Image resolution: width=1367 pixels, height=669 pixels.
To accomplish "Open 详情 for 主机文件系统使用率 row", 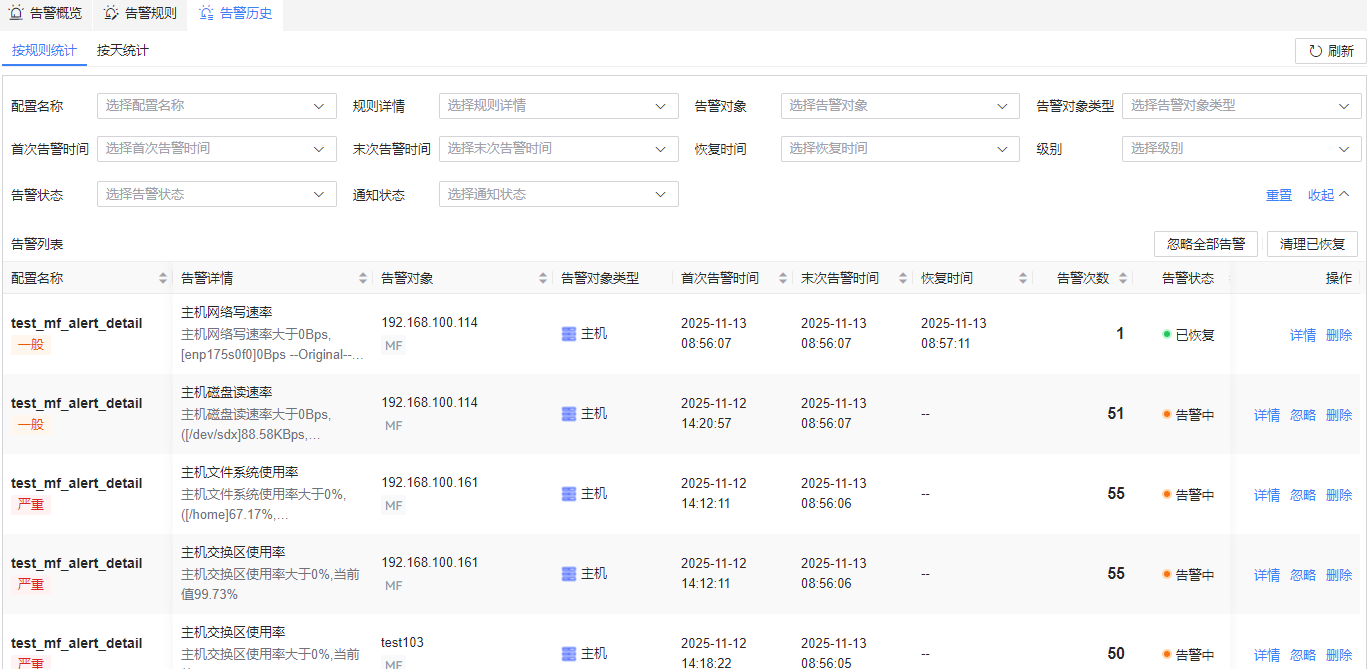I will tap(1267, 495).
